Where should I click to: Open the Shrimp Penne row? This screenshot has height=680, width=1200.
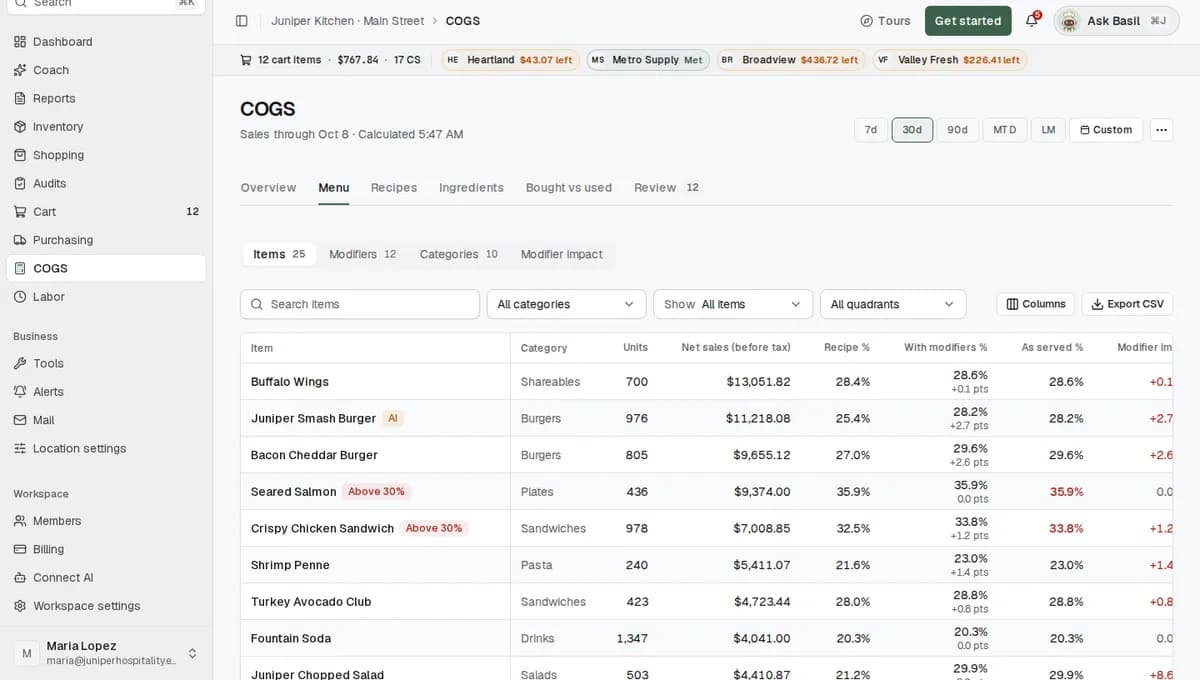(x=706, y=565)
